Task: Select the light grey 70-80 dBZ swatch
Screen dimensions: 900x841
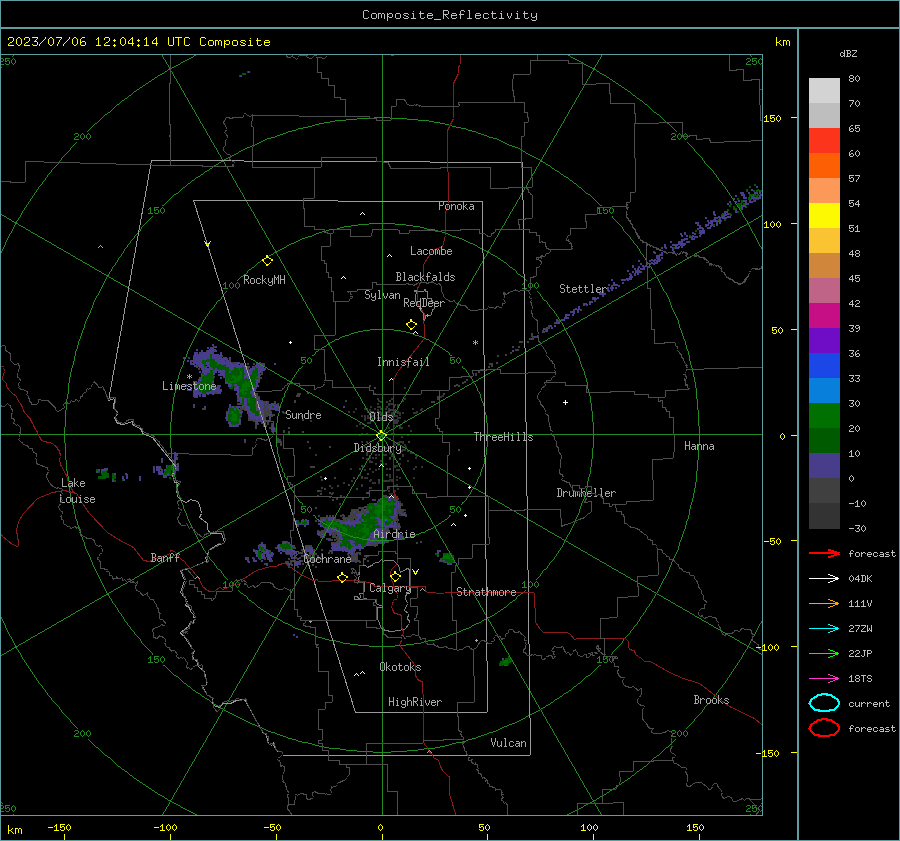Action: pyautogui.click(x=824, y=91)
